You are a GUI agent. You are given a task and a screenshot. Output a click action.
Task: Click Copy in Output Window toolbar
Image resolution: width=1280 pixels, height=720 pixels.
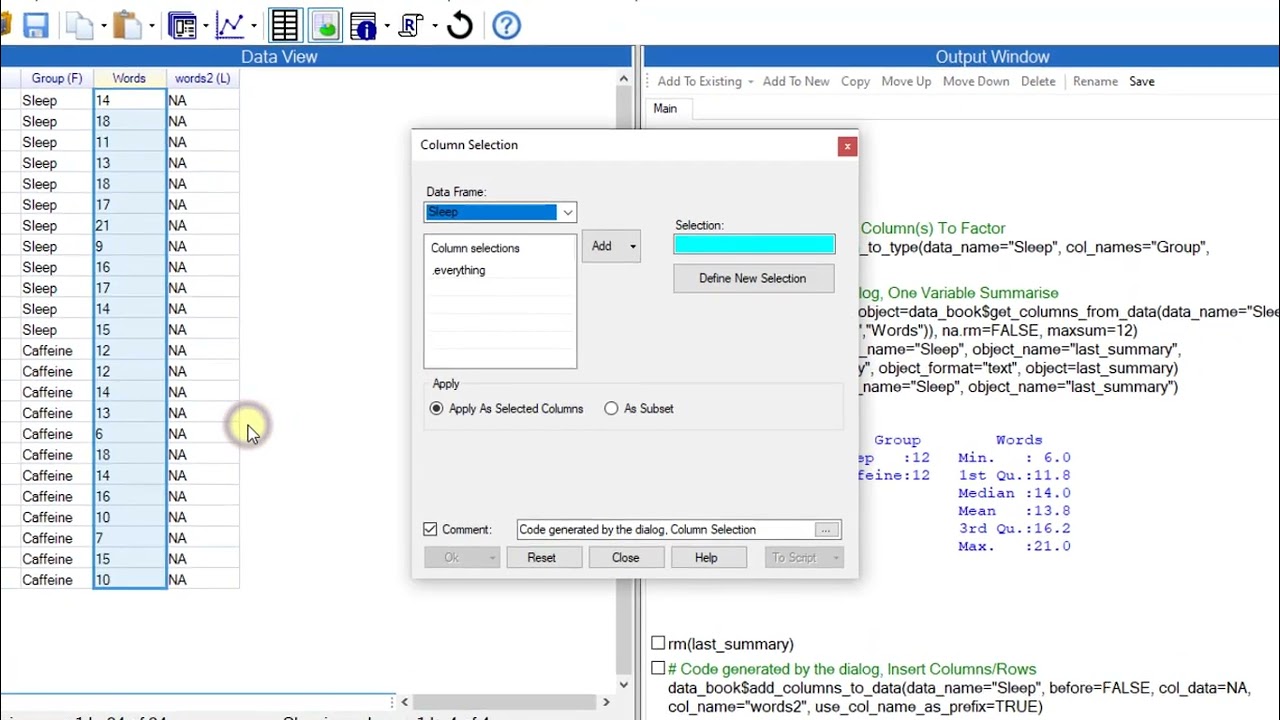coord(855,82)
